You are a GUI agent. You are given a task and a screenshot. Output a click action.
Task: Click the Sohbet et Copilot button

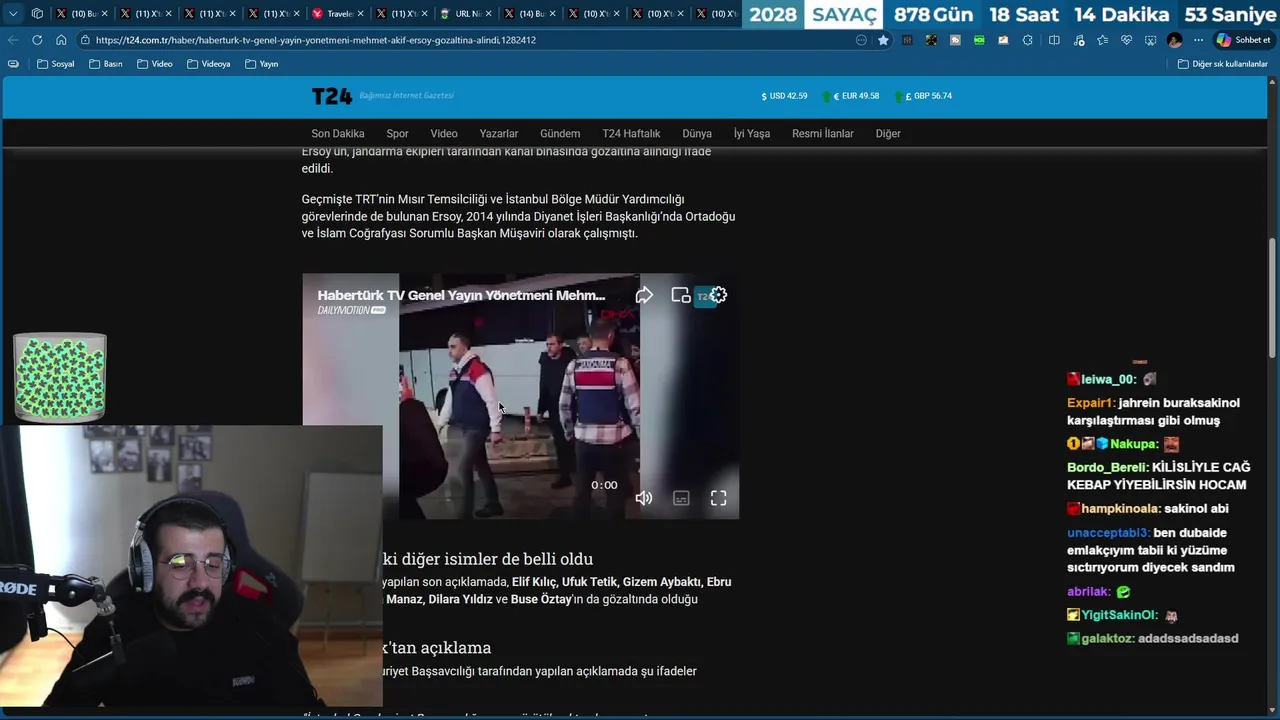tap(1243, 40)
